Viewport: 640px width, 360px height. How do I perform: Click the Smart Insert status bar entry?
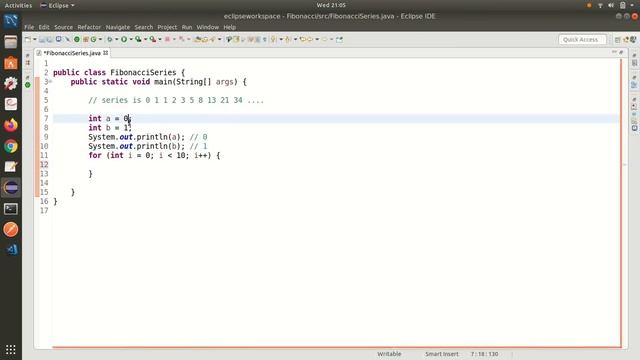(442, 354)
